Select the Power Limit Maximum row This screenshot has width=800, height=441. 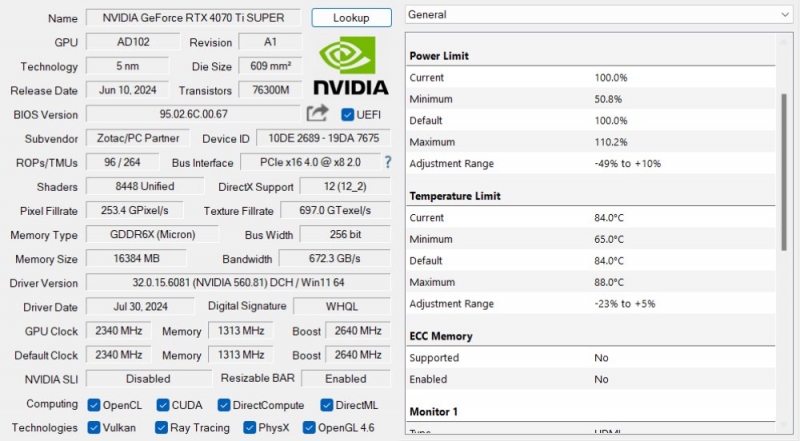click(590, 142)
